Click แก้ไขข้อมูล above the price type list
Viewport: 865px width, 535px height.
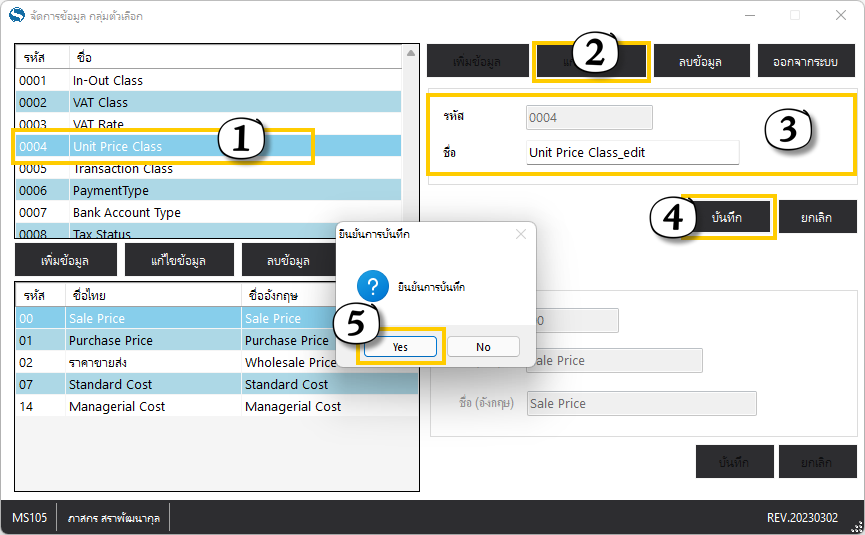179,260
